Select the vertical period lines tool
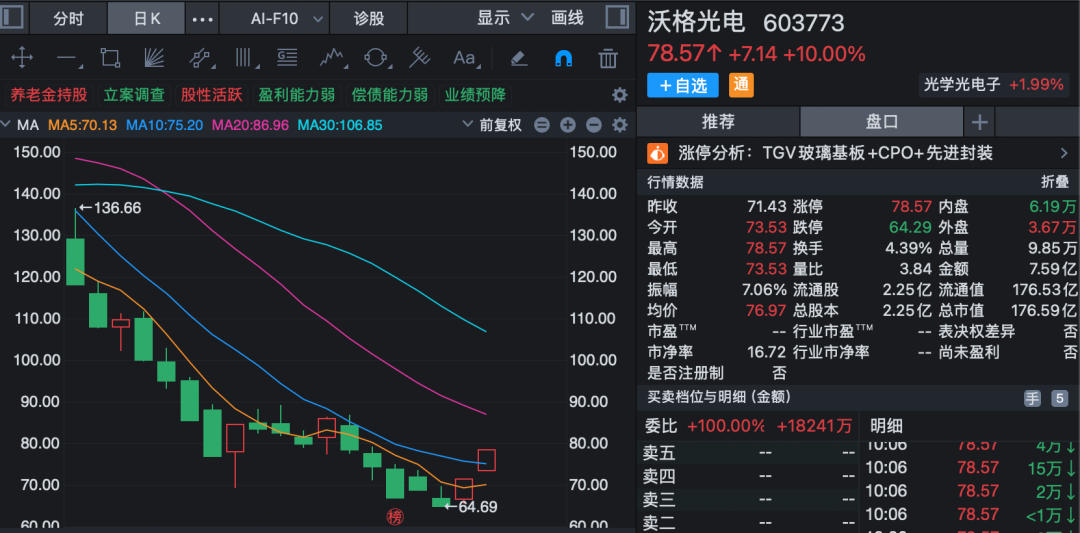The width and height of the screenshot is (1080, 533). point(245,58)
